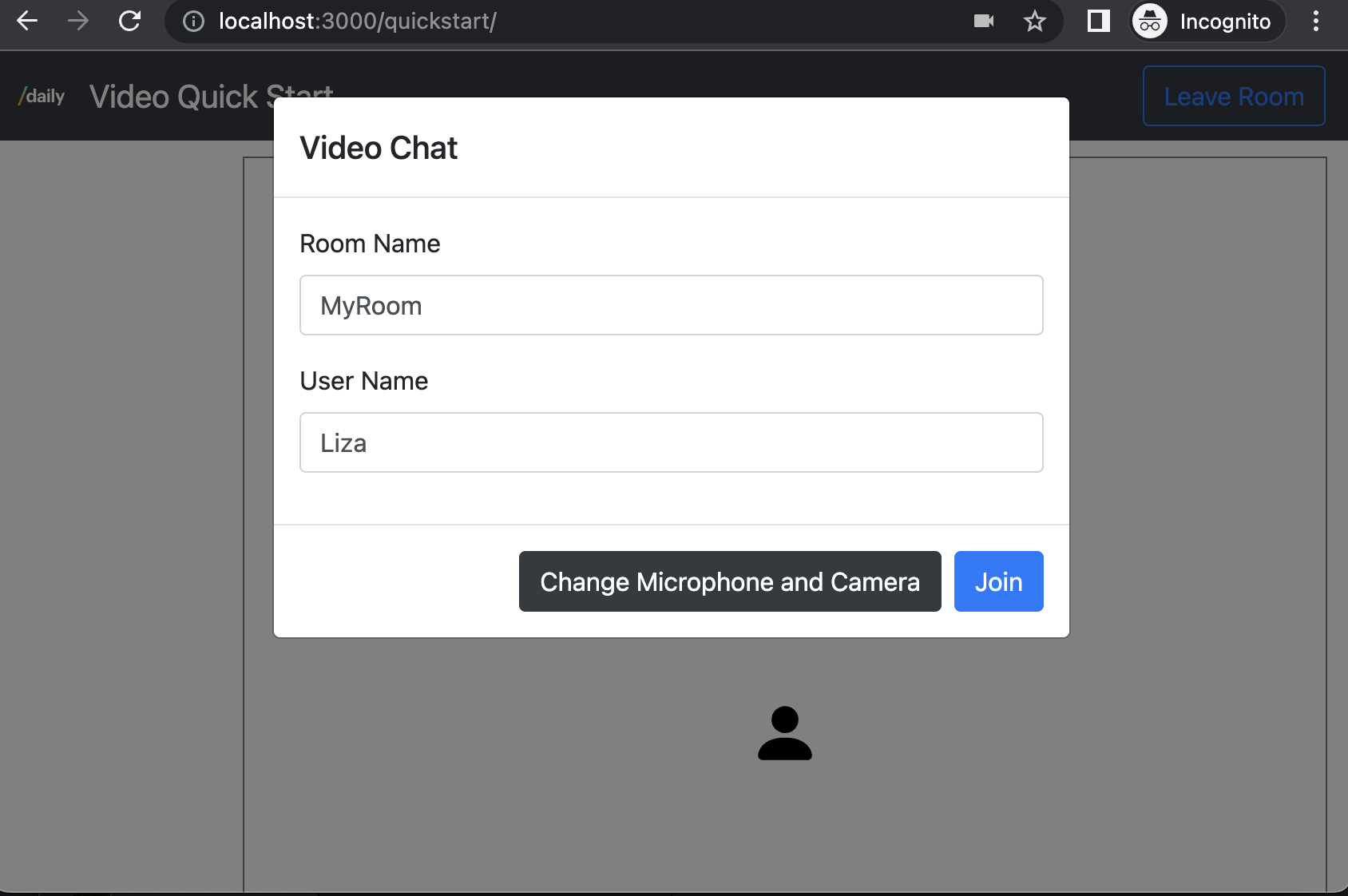
Task: Click the Room Name input containing MyRoom
Action: [671, 305]
